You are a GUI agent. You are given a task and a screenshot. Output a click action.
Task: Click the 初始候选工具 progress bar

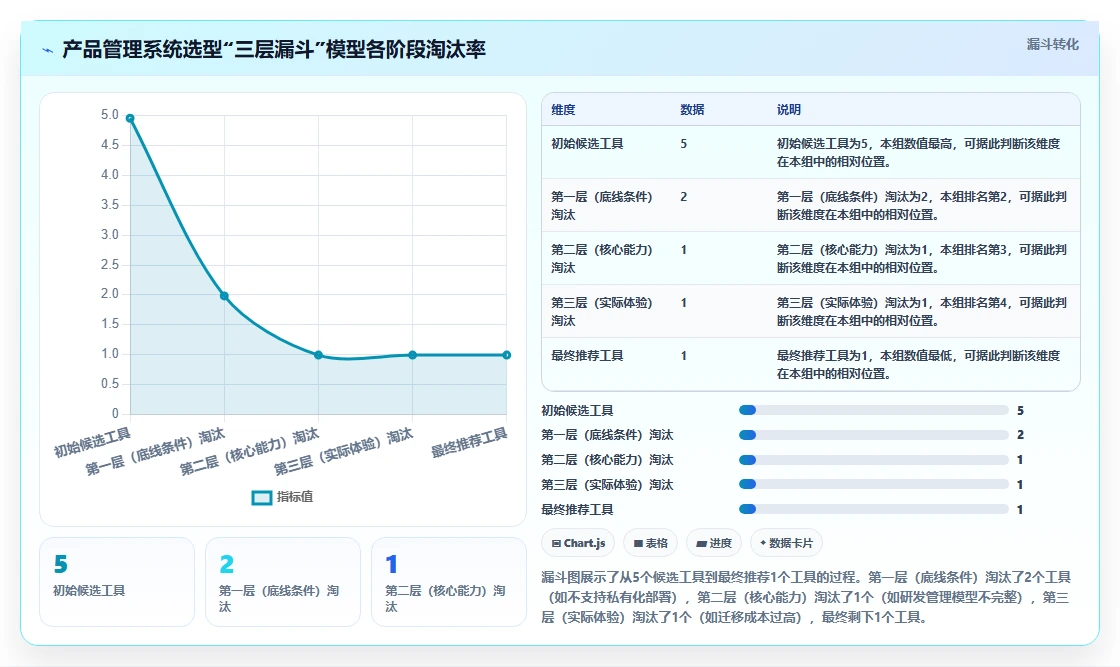pyautogui.click(x=874, y=410)
